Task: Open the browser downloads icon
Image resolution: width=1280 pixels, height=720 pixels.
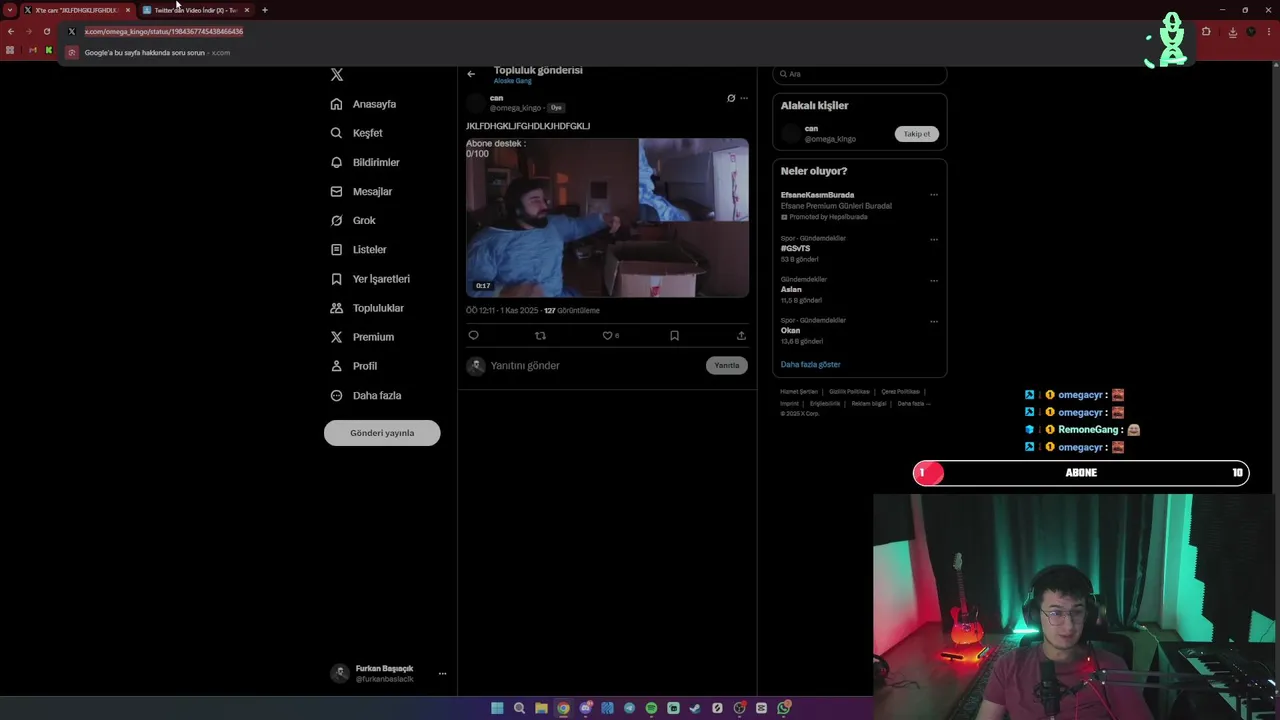Action: [x=1233, y=32]
